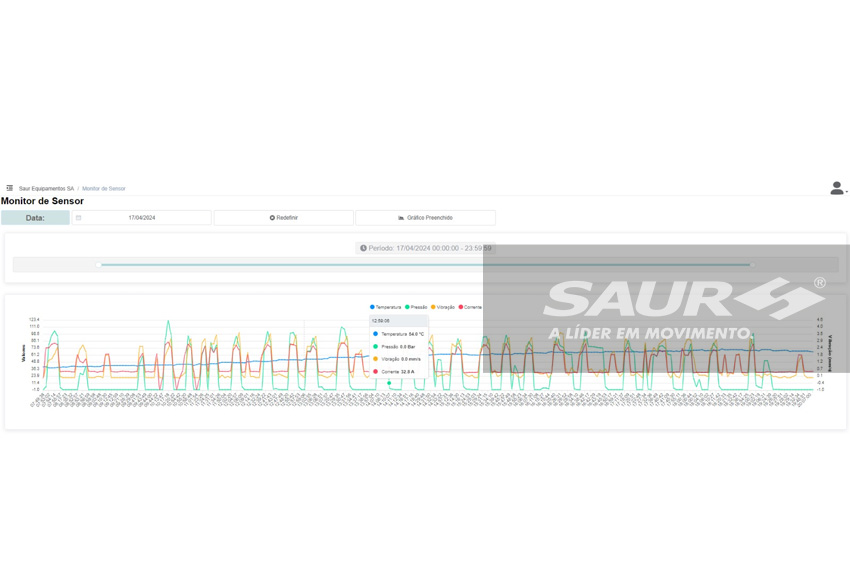Toggle Temperatura series in chart legend
This screenshot has width=850, height=564.
385,307
